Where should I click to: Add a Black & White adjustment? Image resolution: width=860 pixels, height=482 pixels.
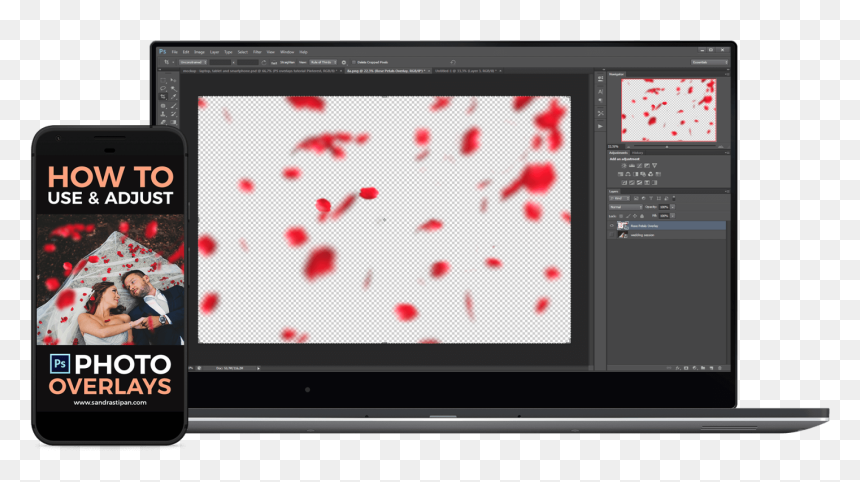pos(636,174)
